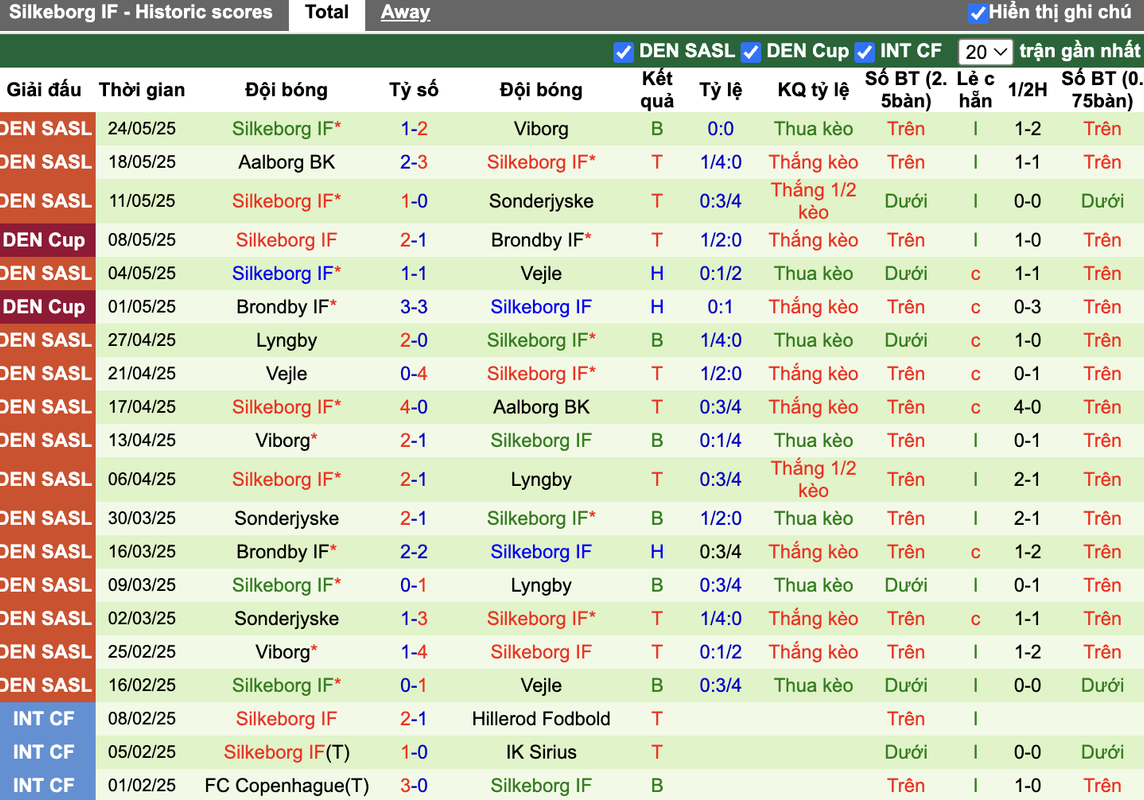Open the 20 recent matches dropdown
This screenshot has width=1144, height=800.
click(x=985, y=52)
